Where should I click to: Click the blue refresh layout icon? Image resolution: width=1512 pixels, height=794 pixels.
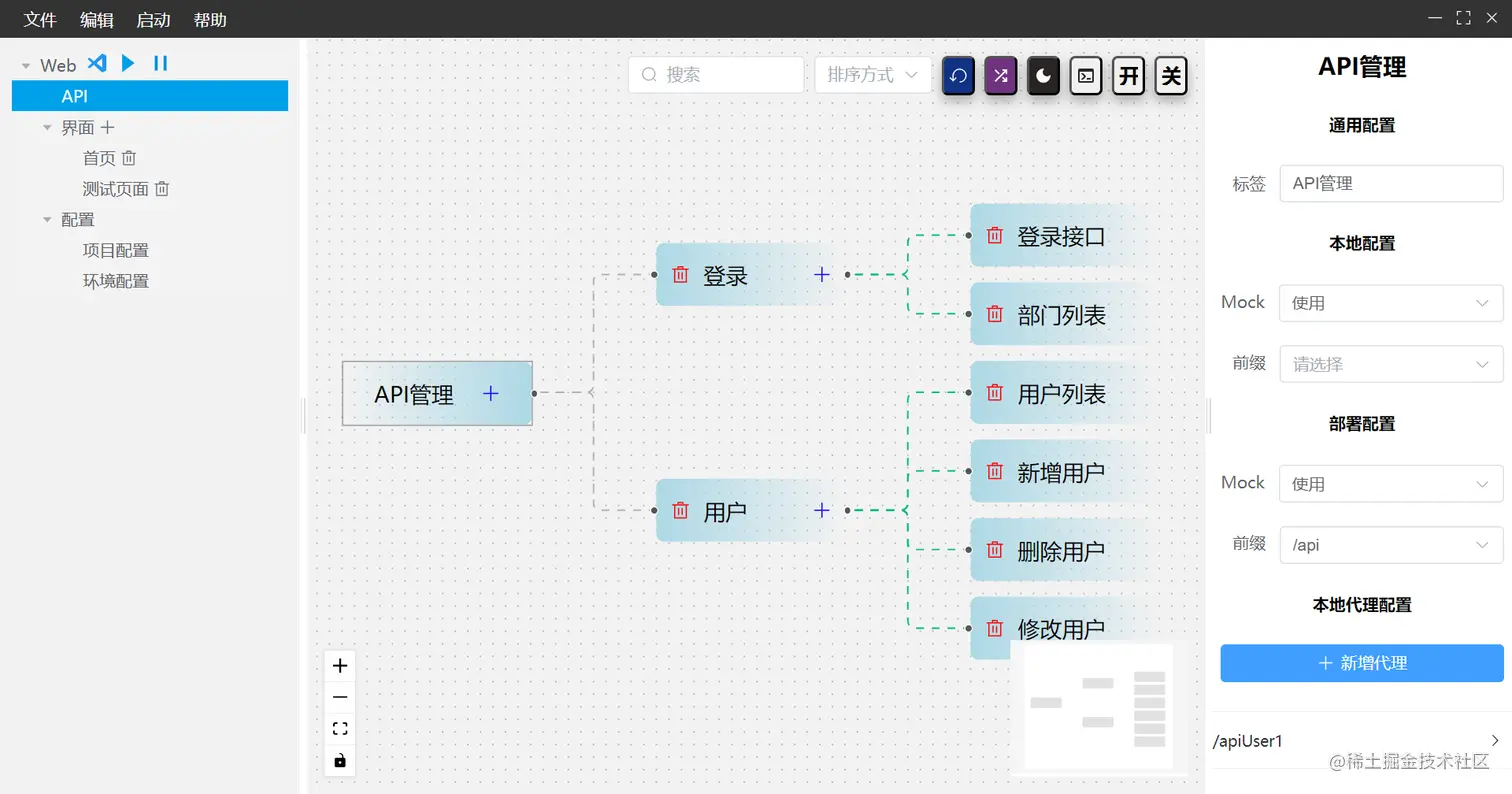[x=957, y=75]
